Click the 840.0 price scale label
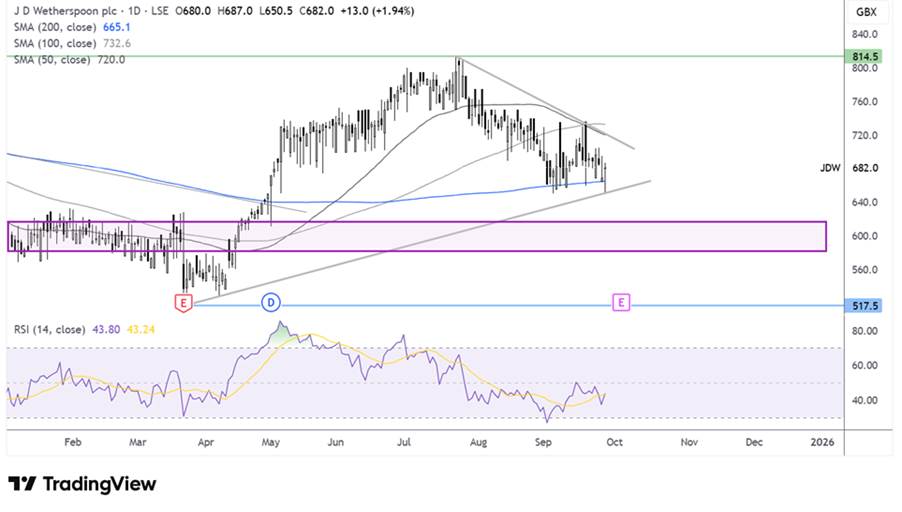The width and height of the screenshot is (902, 512). click(x=865, y=35)
